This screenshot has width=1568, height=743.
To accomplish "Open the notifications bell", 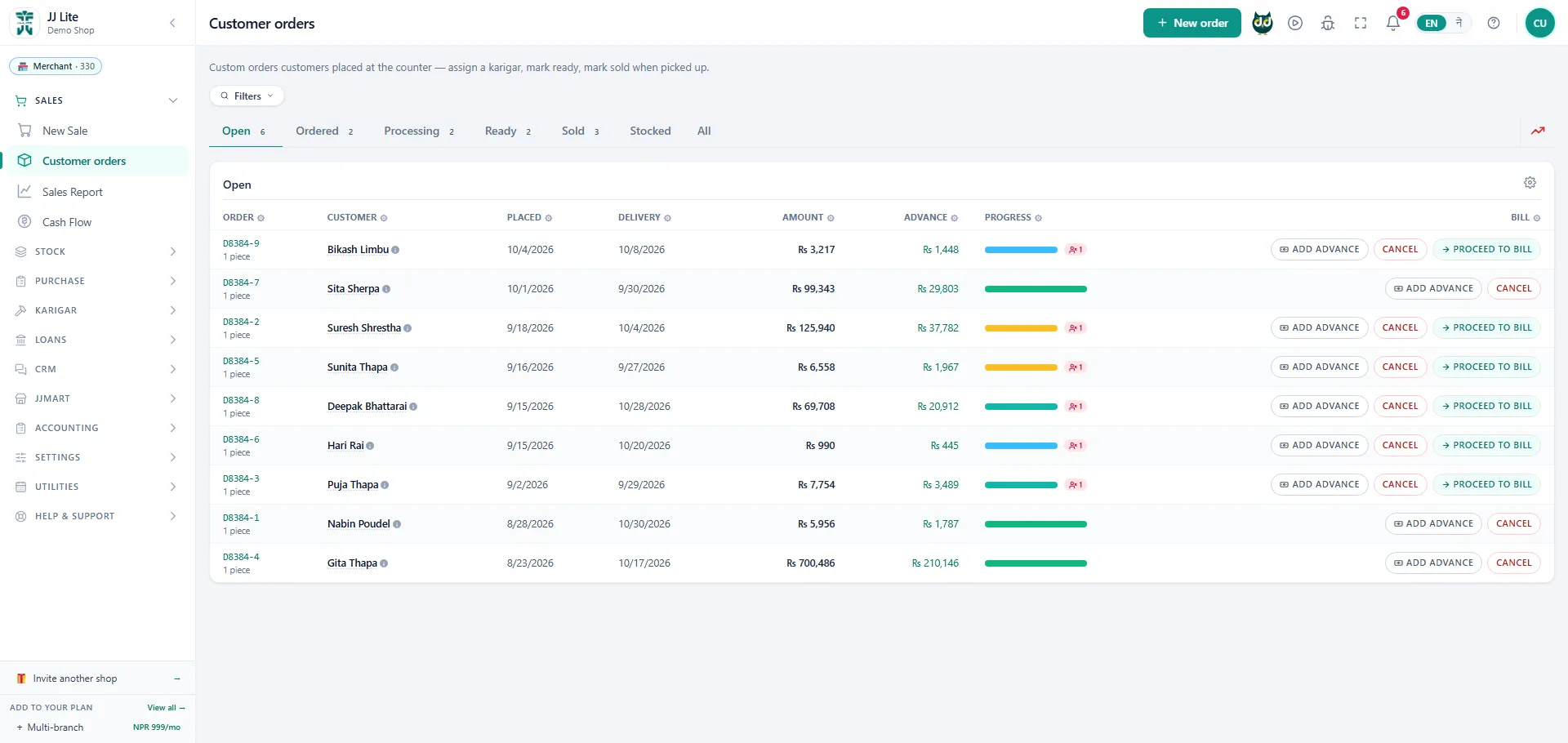I will (x=1393, y=23).
